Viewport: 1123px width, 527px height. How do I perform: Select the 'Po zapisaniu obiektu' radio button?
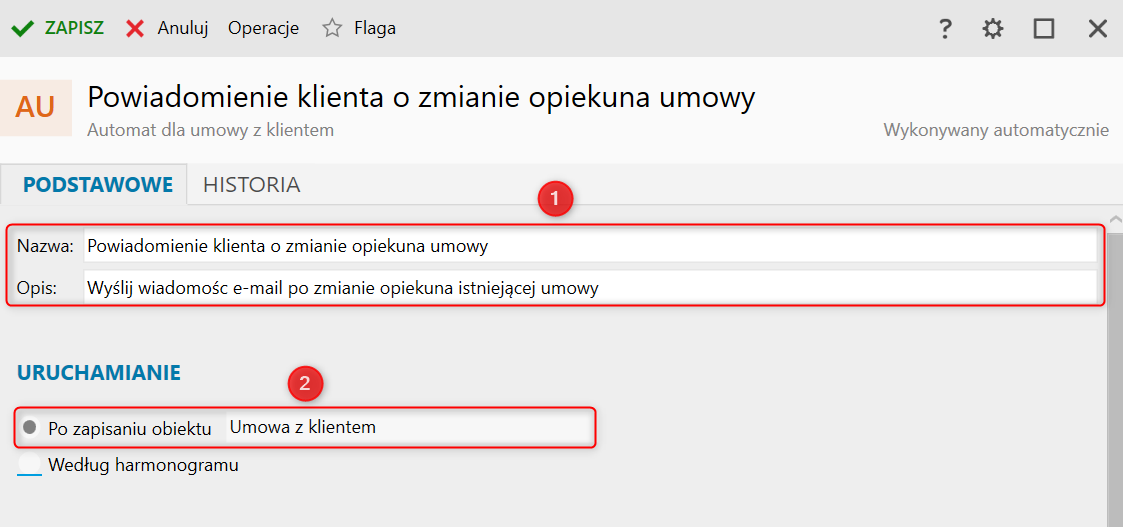pos(30,428)
